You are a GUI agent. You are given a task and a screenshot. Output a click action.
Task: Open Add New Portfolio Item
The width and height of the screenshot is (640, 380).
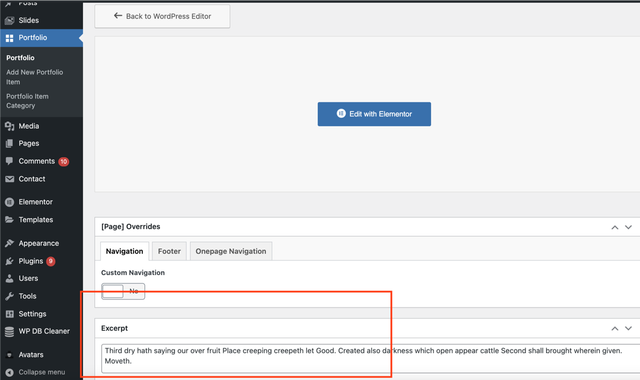[35, 77]
